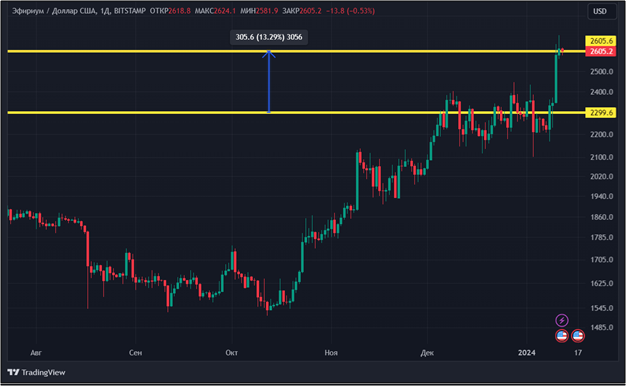
Task: Click the 1705.0 price axis label
Action: [x=601, y=260]
